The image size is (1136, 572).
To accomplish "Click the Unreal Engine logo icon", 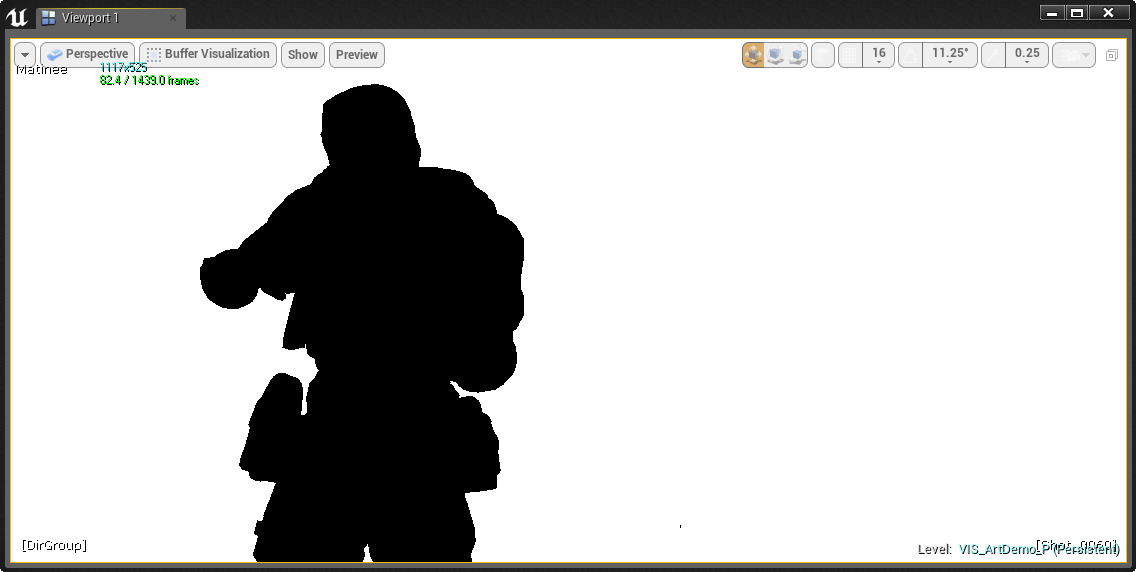I will click(x=17, y=17).
